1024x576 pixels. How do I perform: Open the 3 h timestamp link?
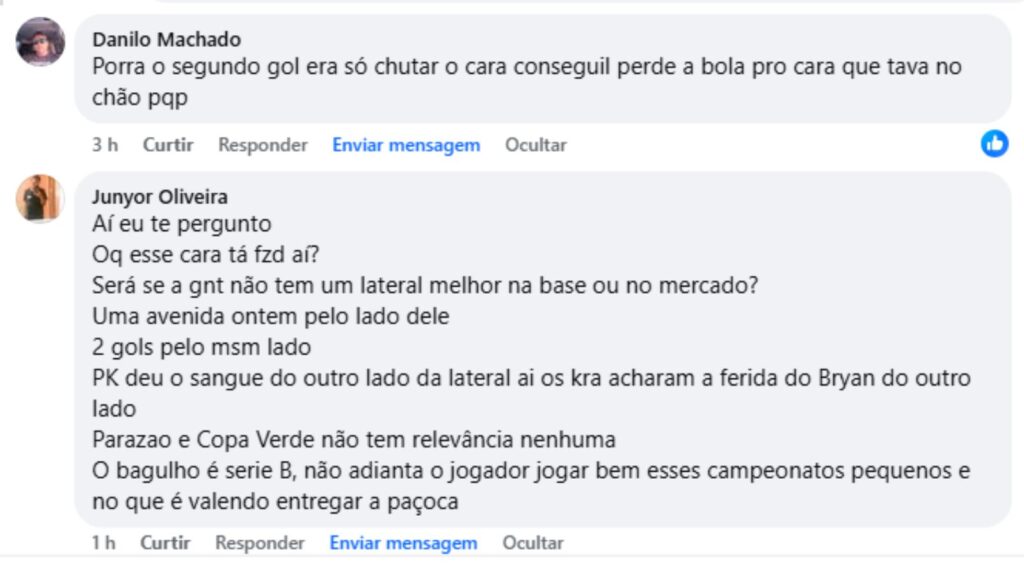click(105, 145)
